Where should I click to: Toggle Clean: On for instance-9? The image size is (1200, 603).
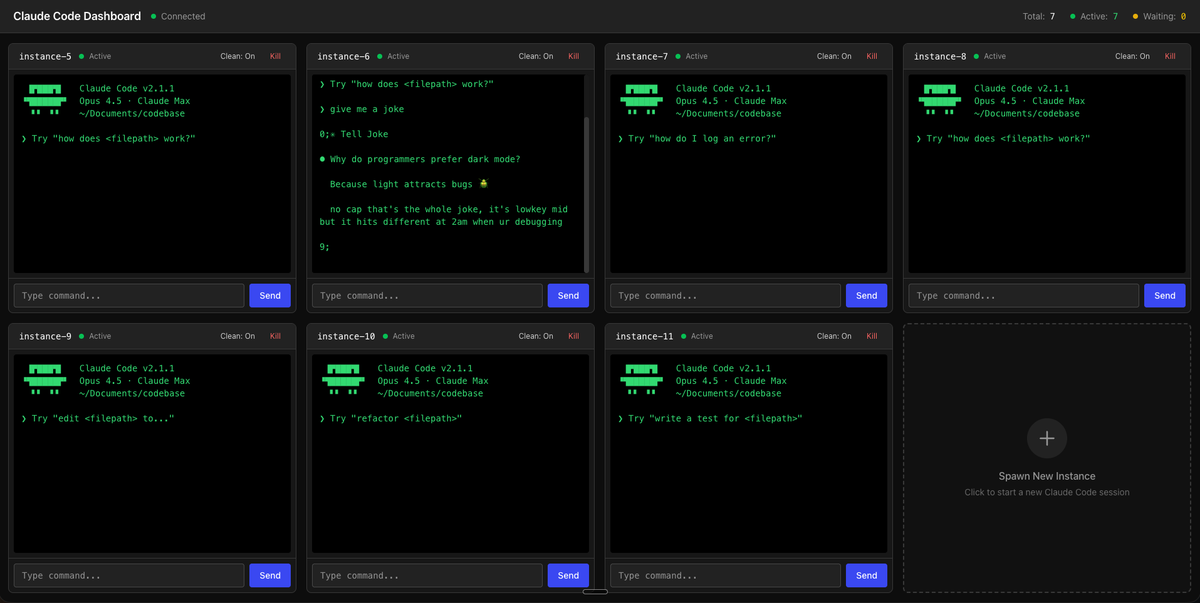(237, 336)
